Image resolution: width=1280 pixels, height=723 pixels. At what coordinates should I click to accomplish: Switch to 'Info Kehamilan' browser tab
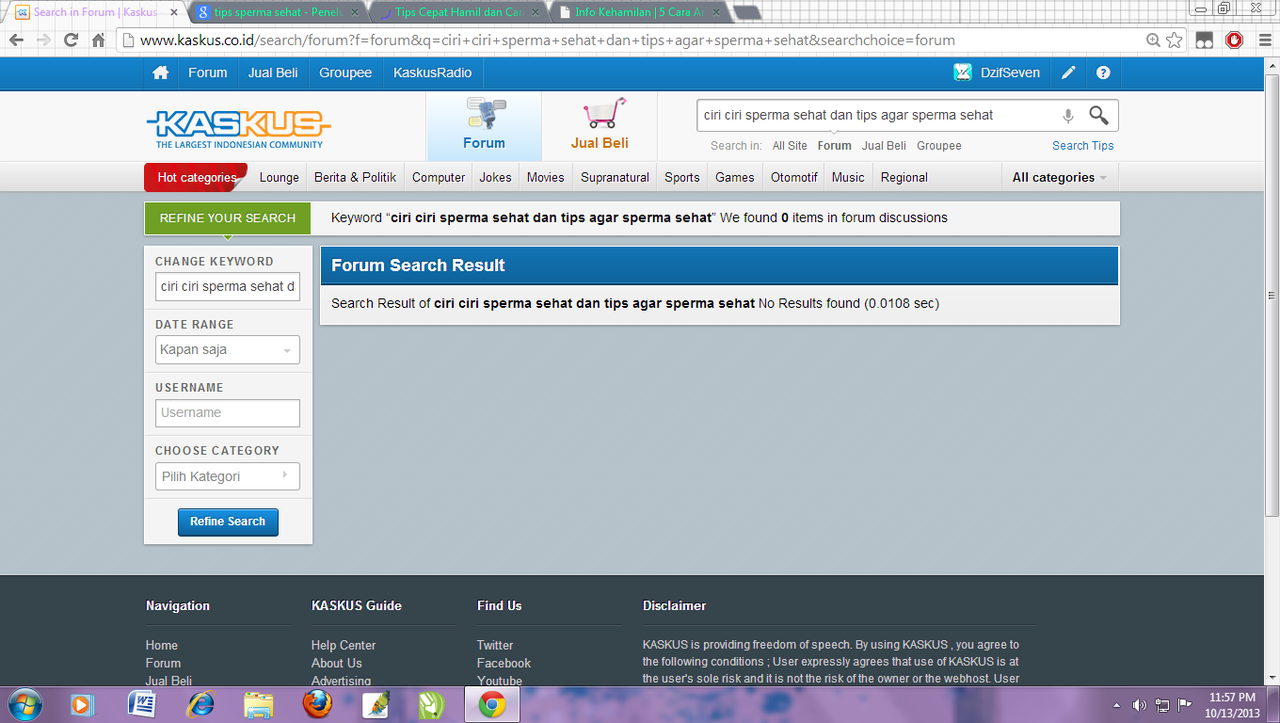[x=638, y=12]
